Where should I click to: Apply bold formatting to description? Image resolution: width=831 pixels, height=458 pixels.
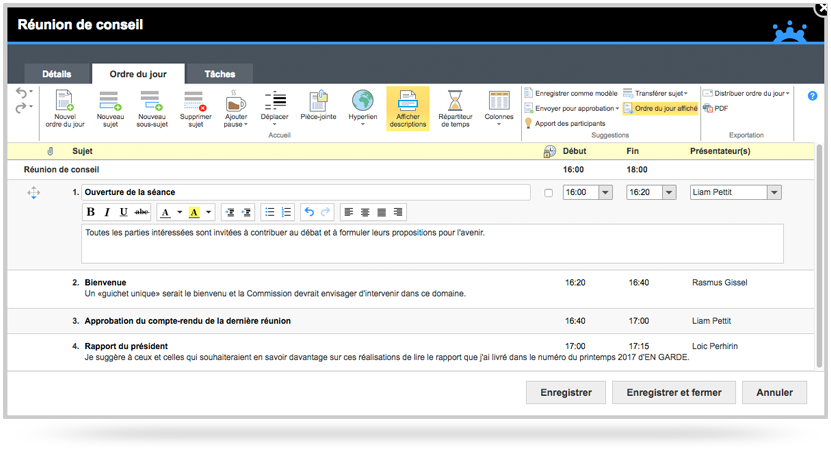[x=91, y=212]
